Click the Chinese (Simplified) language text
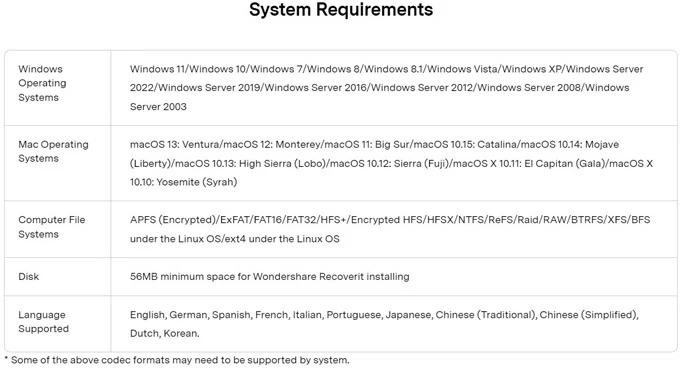Viewport: 680px width, 368px height. click(588, 315)
